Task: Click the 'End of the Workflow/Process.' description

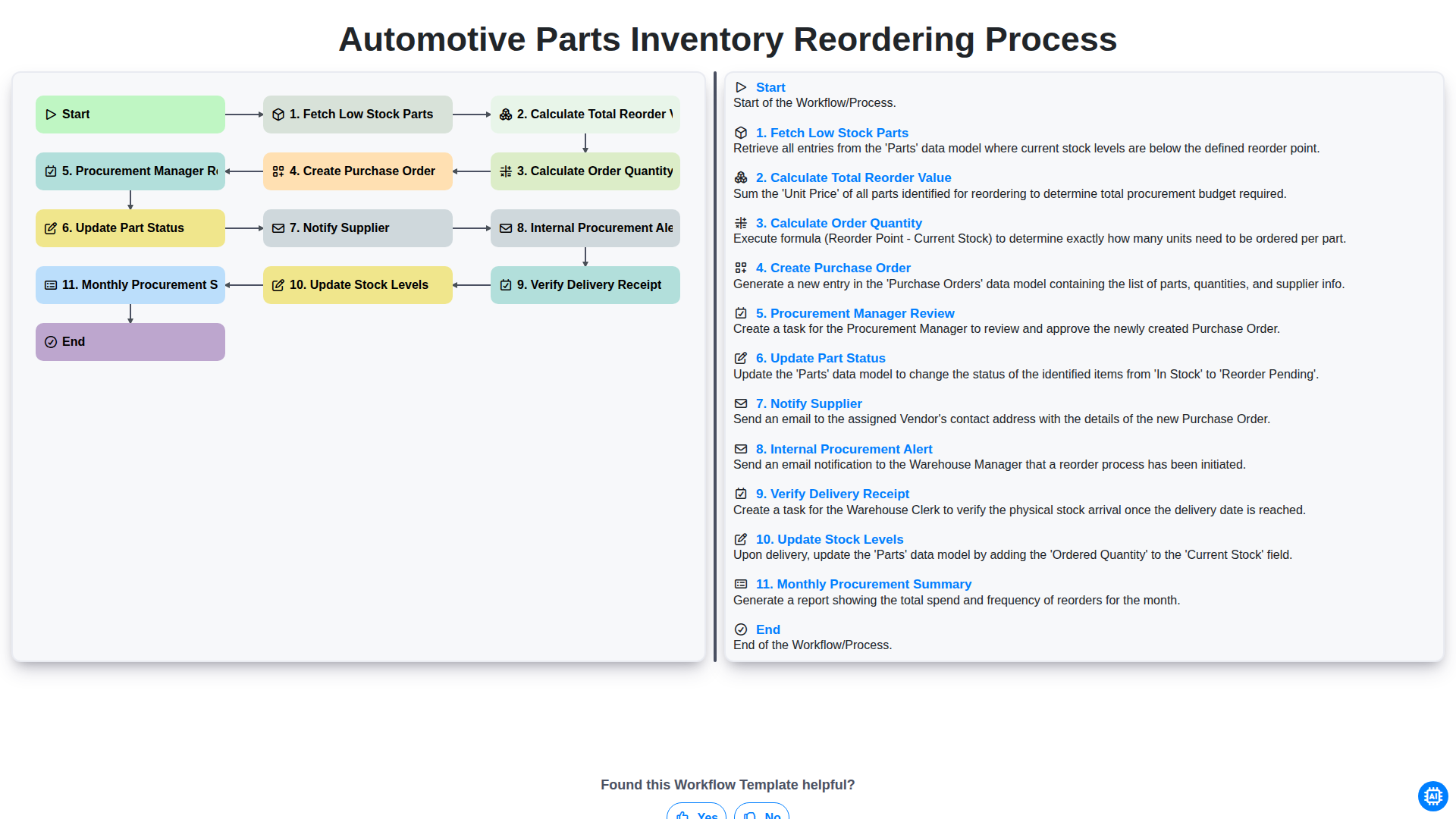Action: (x=812, y=645)
